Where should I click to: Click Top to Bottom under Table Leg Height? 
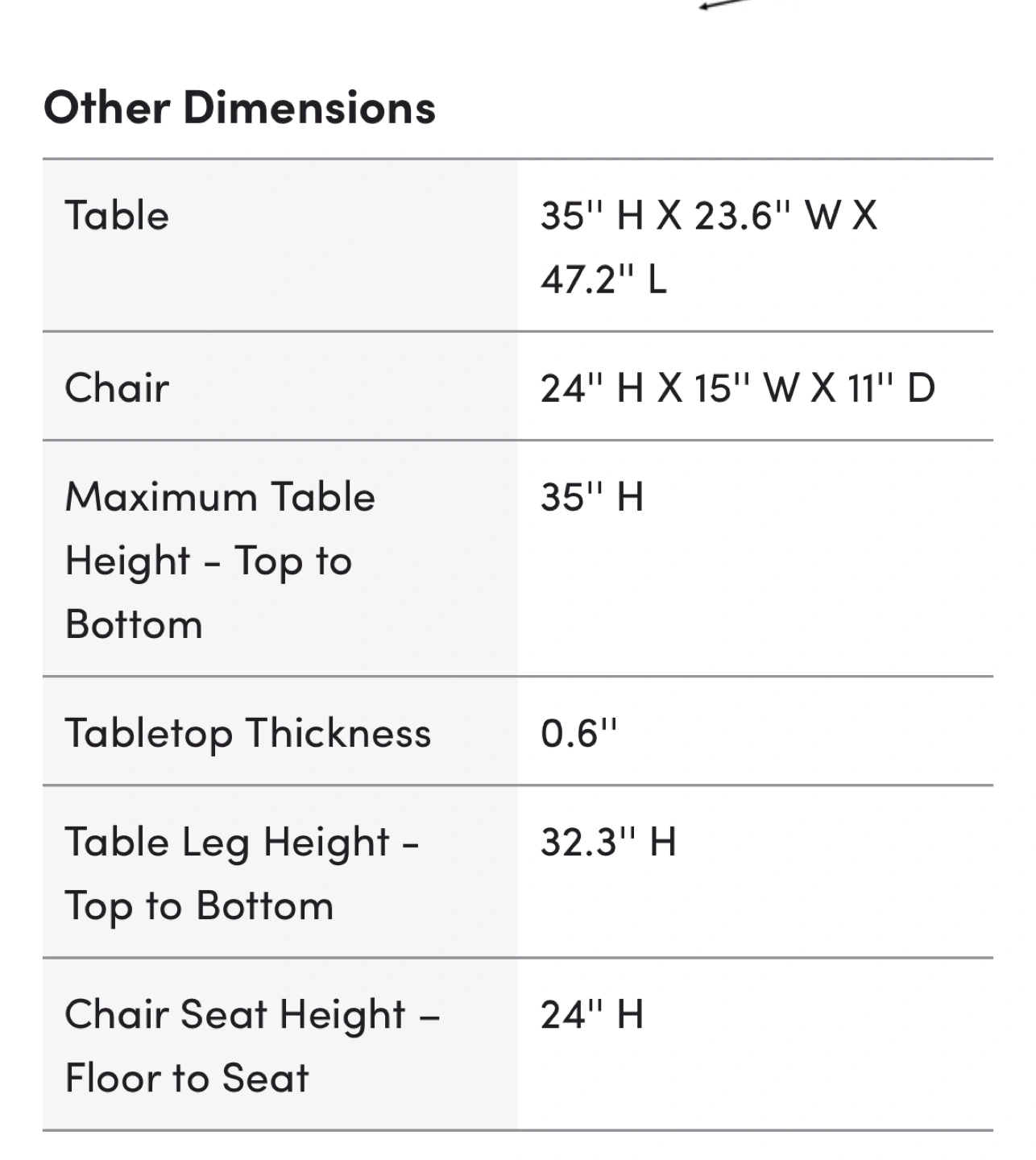coord(199,906)
